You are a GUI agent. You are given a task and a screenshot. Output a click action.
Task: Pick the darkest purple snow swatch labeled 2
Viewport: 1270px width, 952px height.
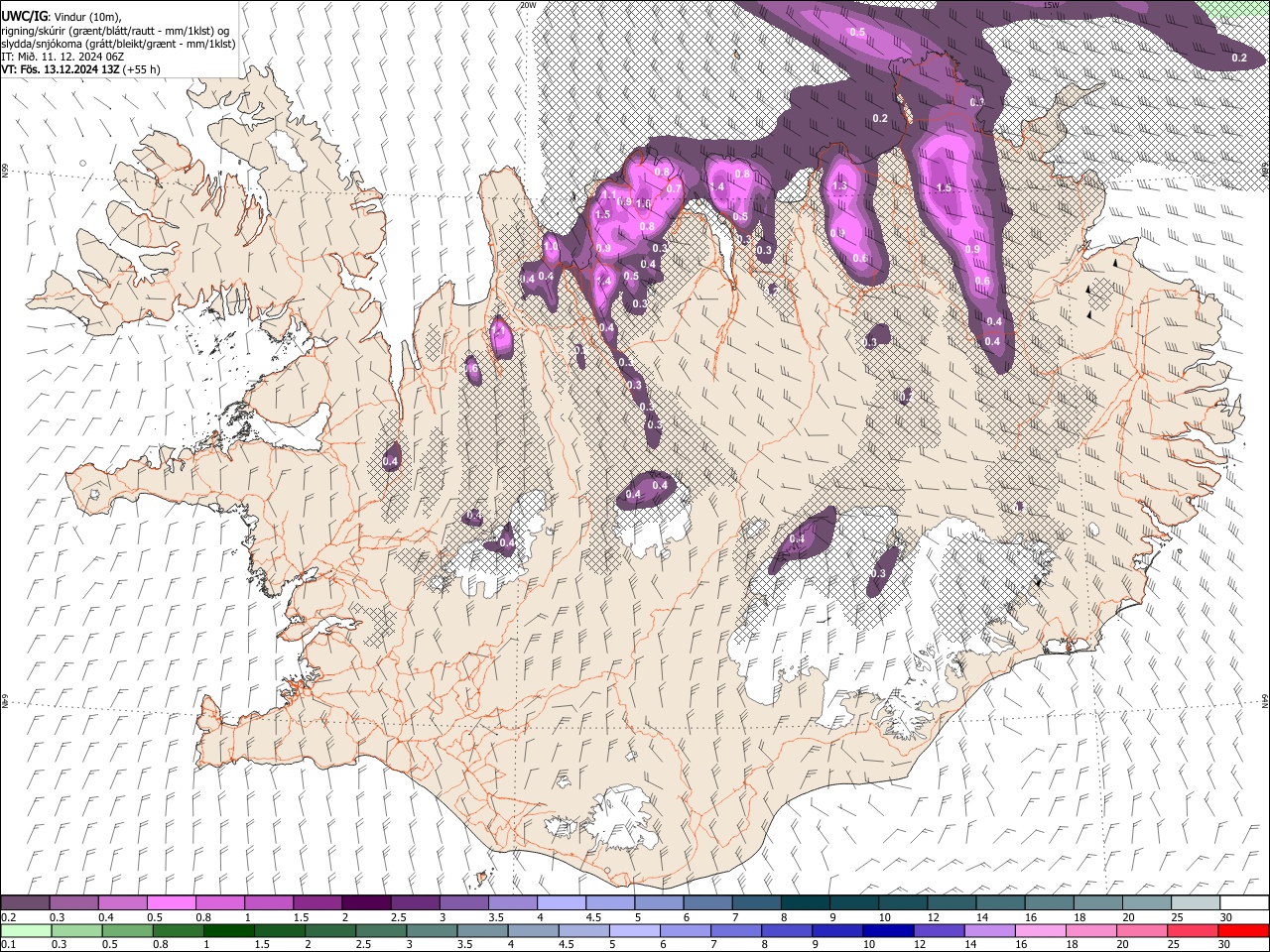coord(365,903)
